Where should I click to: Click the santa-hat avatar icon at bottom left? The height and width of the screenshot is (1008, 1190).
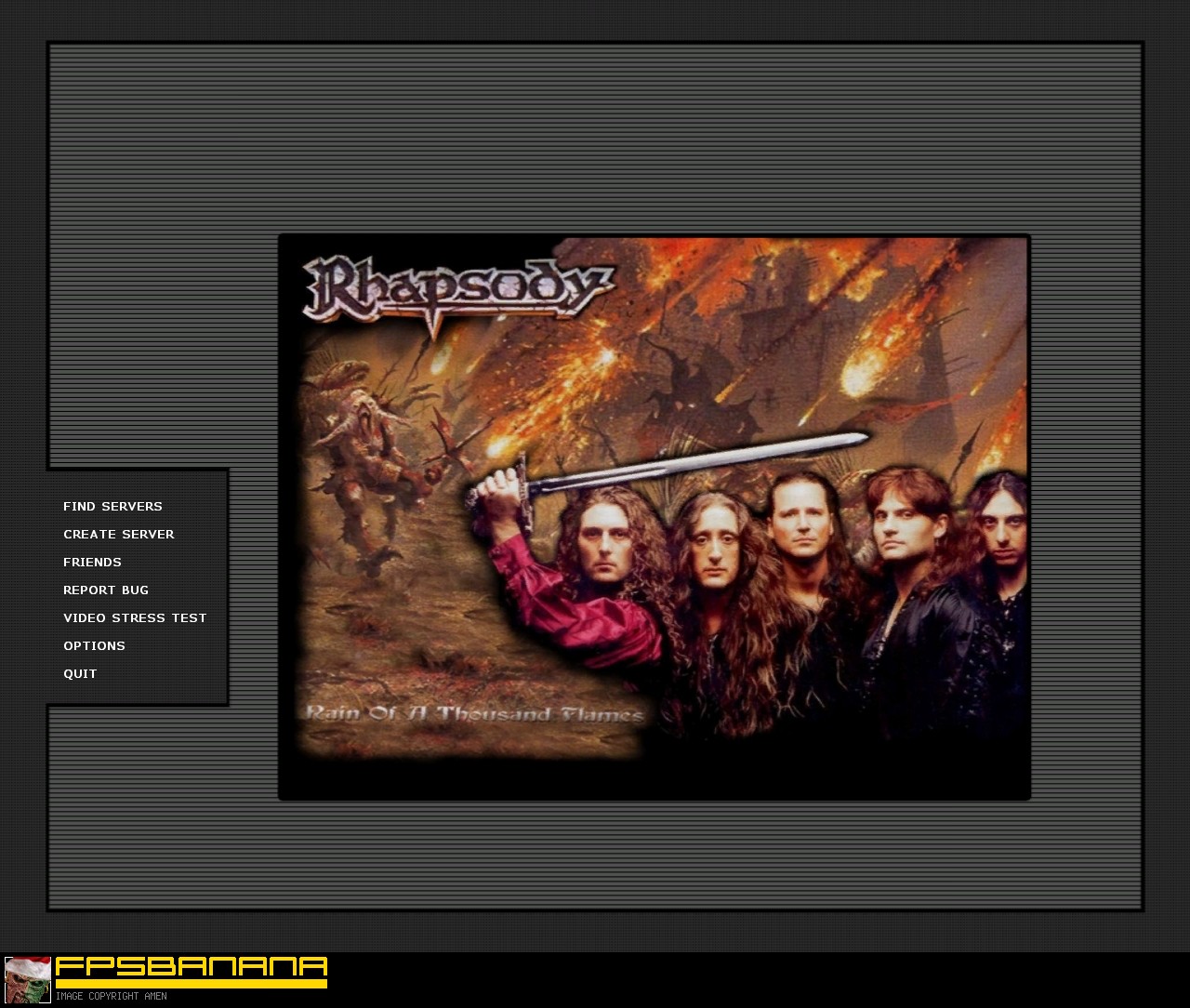28,980
